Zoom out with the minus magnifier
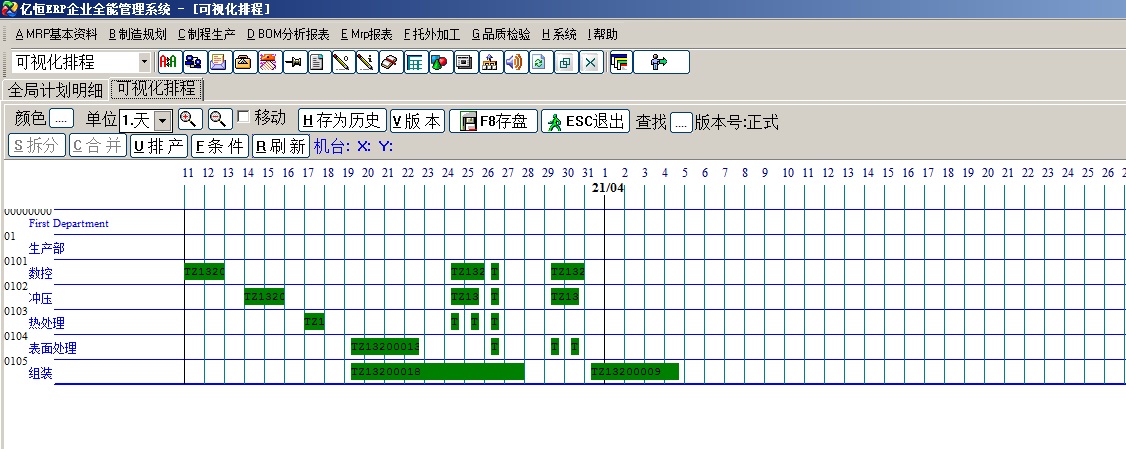Image resolution: width=1126 pixels, height=449 pixels. (220, 120)
